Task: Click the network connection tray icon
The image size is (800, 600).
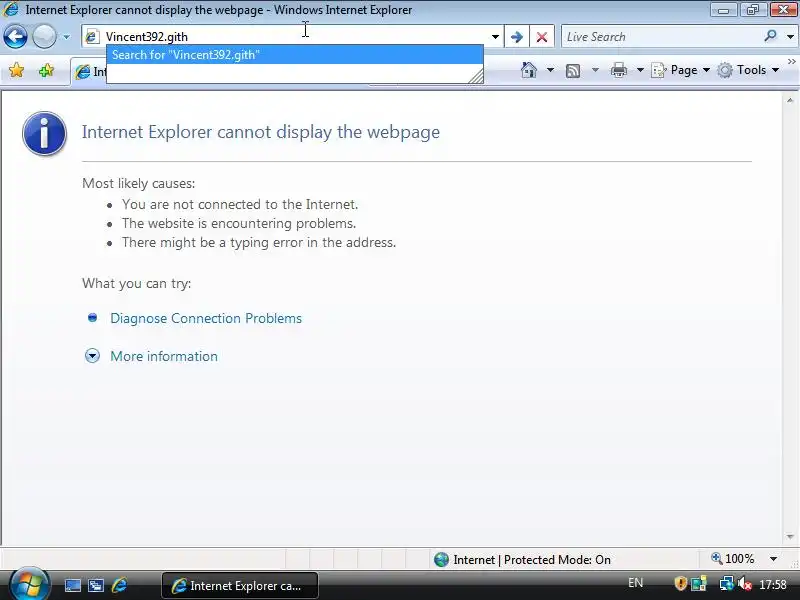Action: click(726, 583)
